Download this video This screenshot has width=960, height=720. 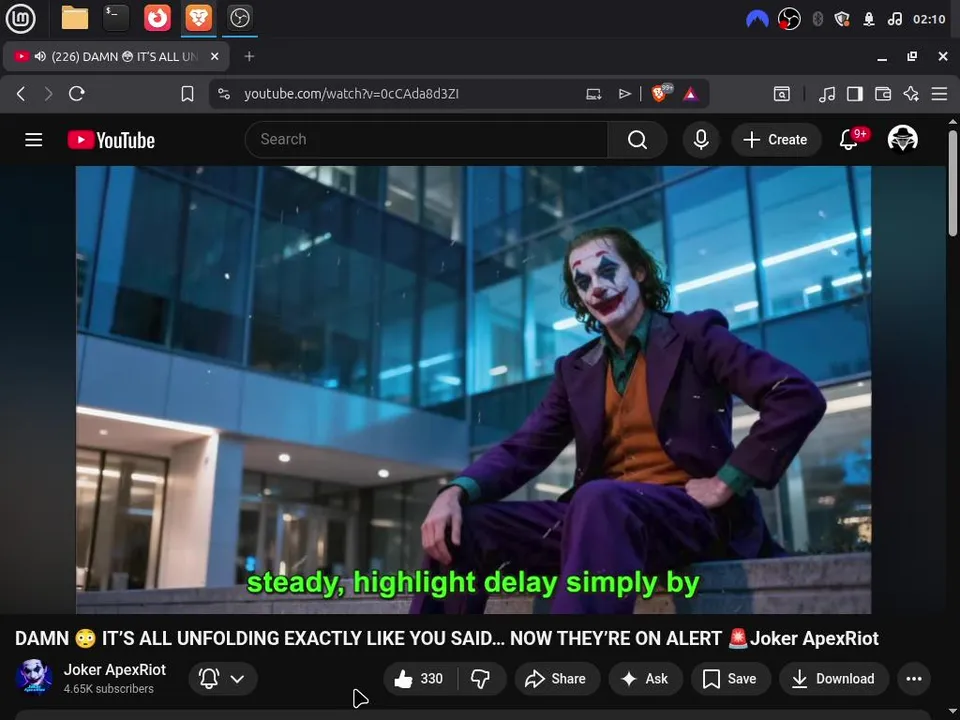(x=833, y=678)
